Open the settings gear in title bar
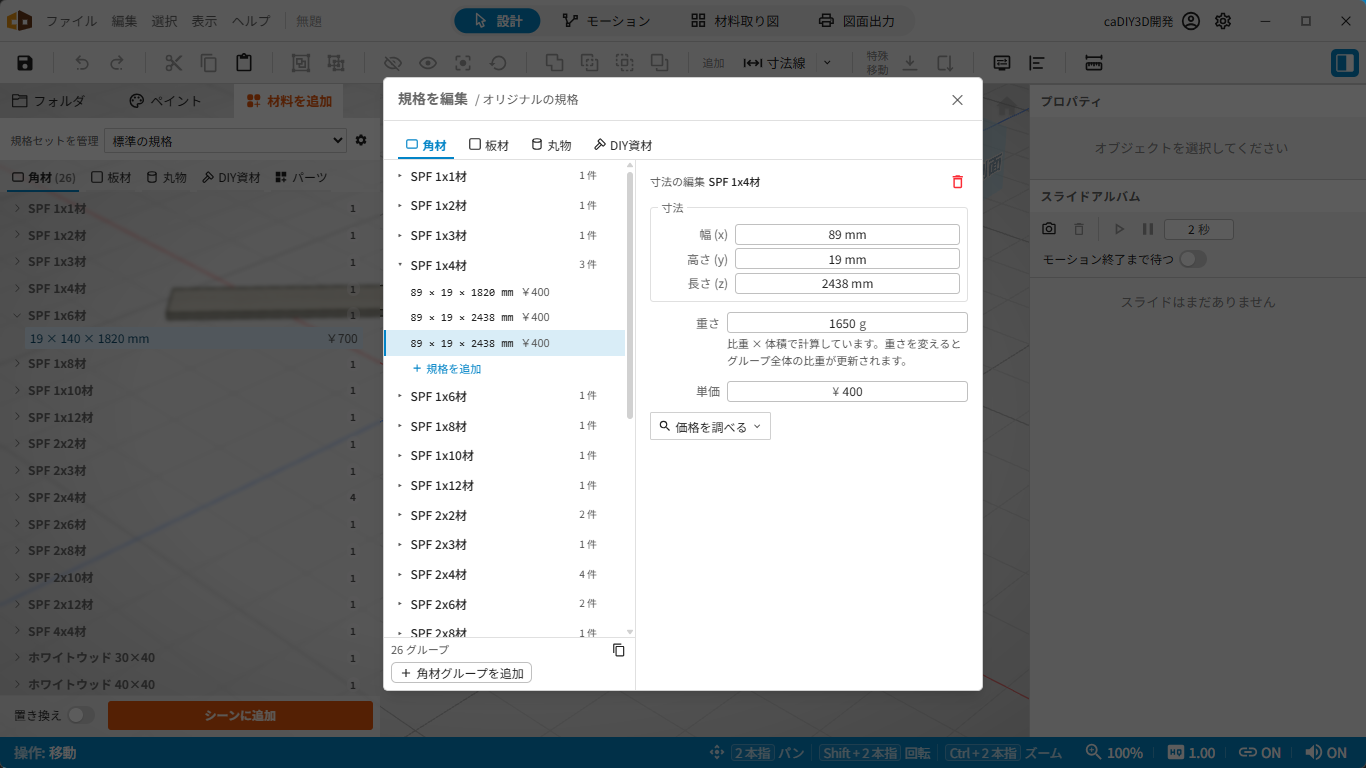Viewport: 1366px width, 768px height. click(1223, 21)
